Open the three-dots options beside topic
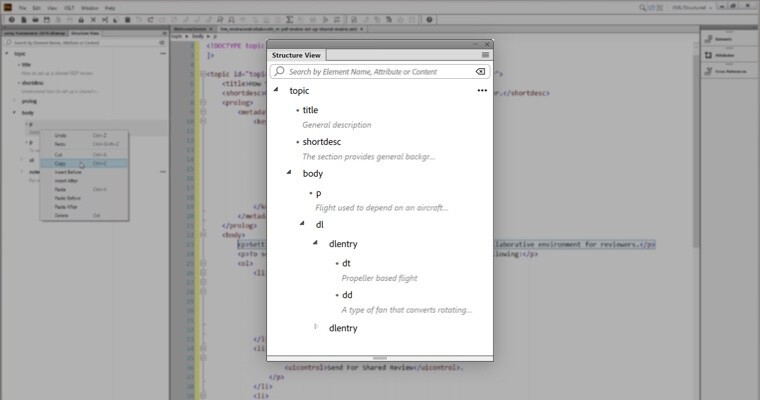This screenshot has width=760, height=400. pos(482,91)
